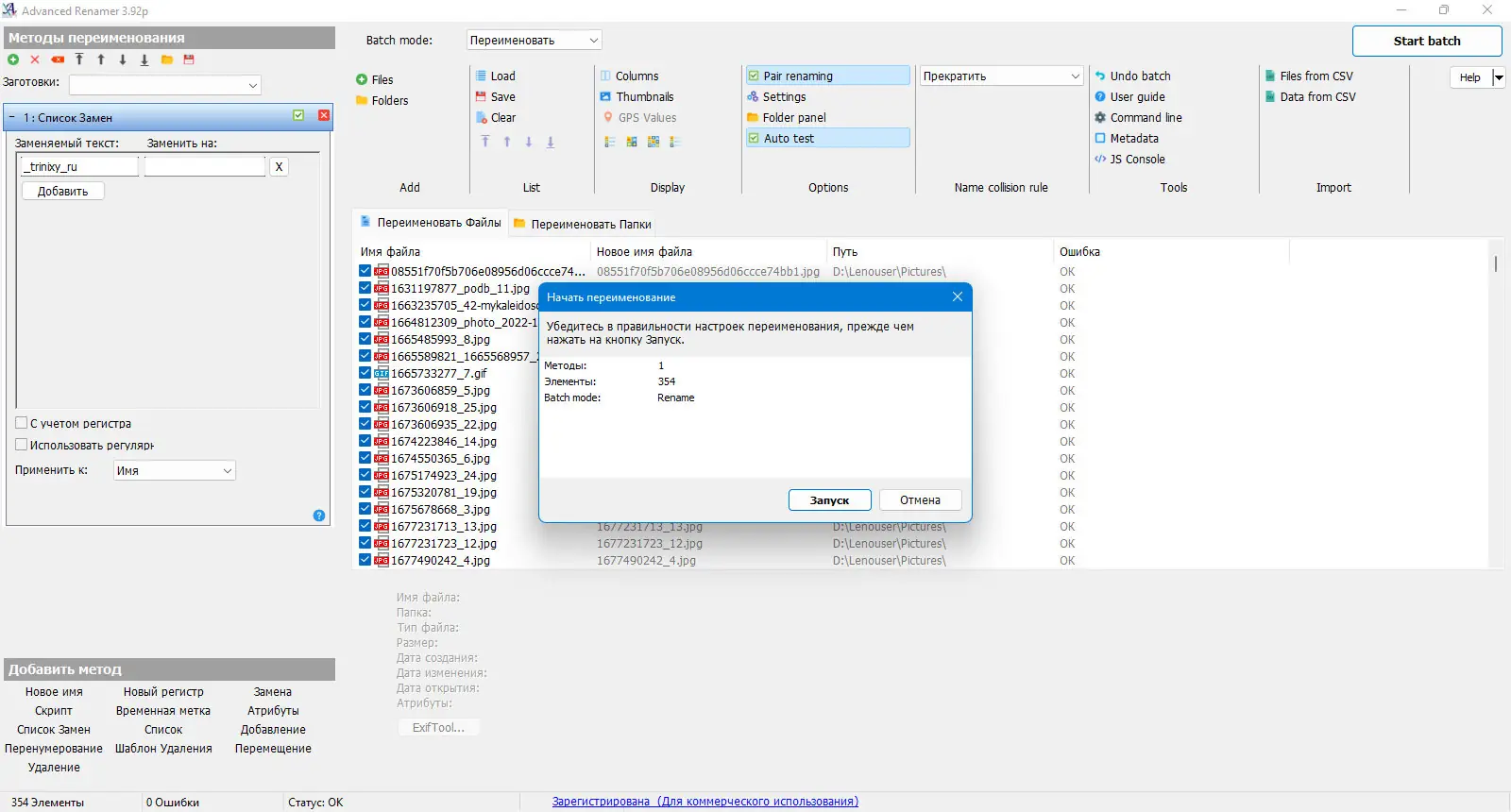This screenshot has height=812, width=1511.
Task: Load a saved file list
Action: 496,76
